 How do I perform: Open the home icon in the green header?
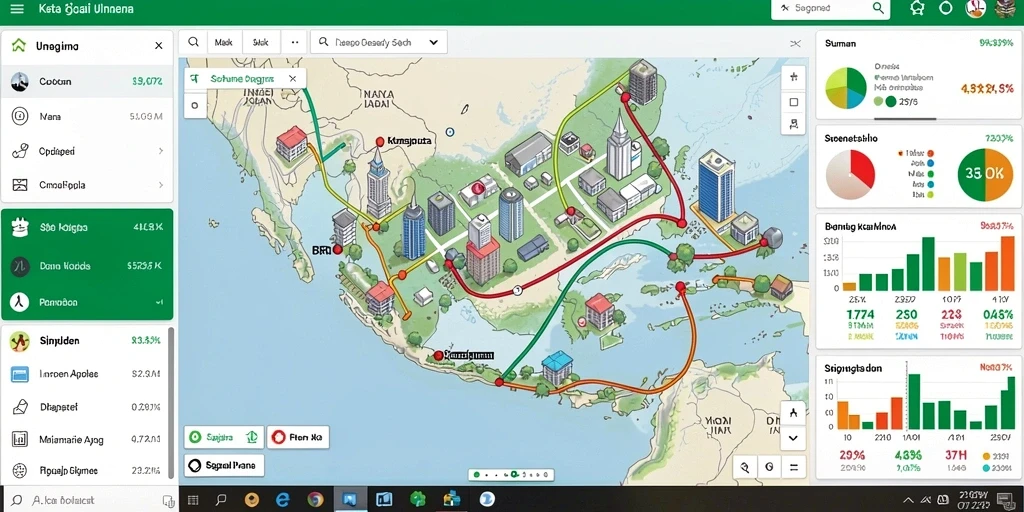917,8
